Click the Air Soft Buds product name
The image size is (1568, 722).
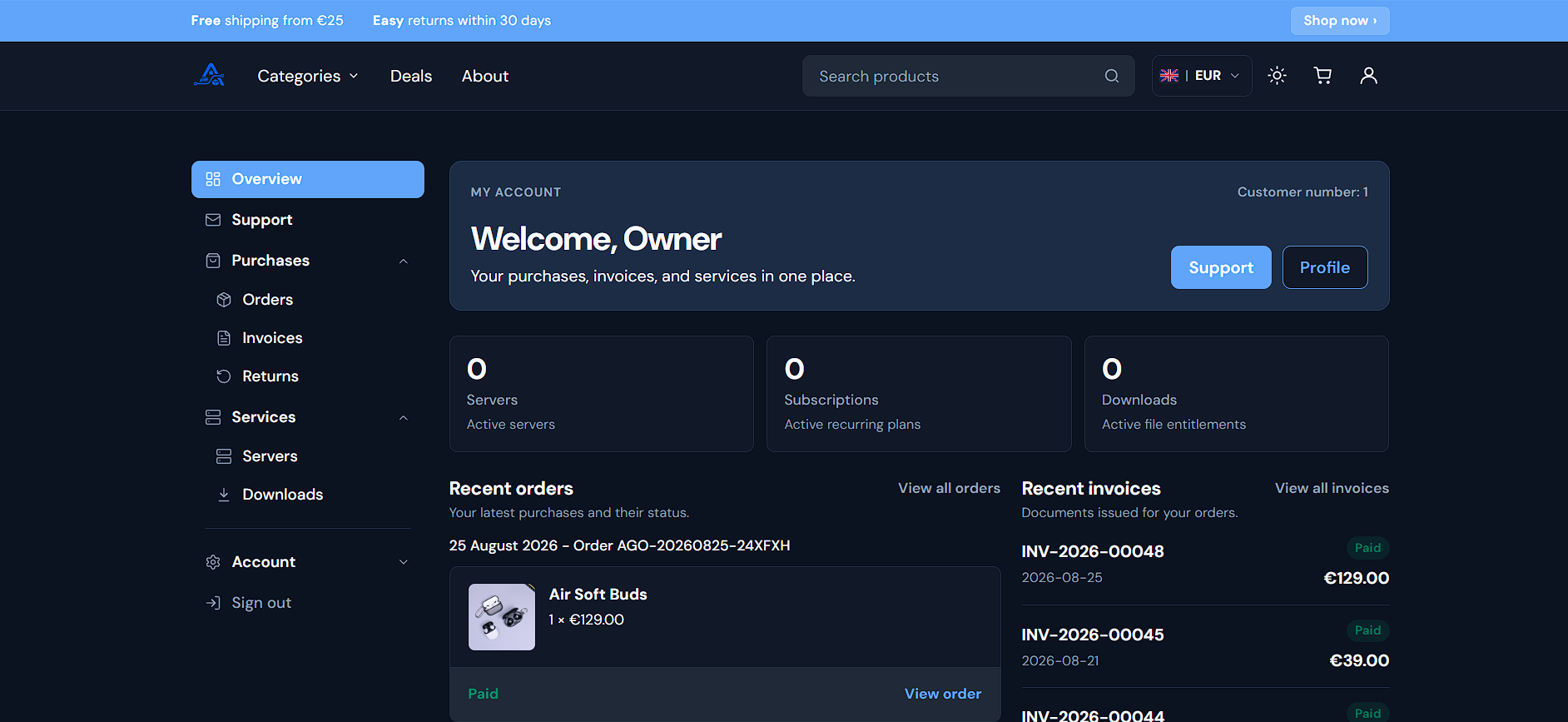pyautogui.click(x=598, y=595)
